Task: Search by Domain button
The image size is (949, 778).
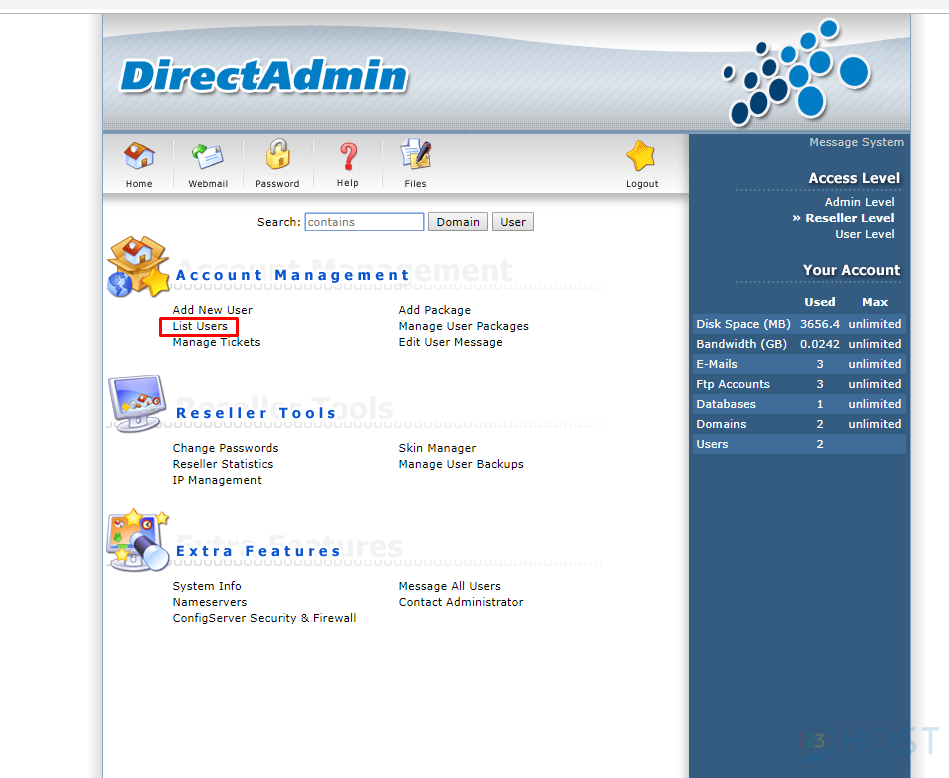Action: pos(458,222)
